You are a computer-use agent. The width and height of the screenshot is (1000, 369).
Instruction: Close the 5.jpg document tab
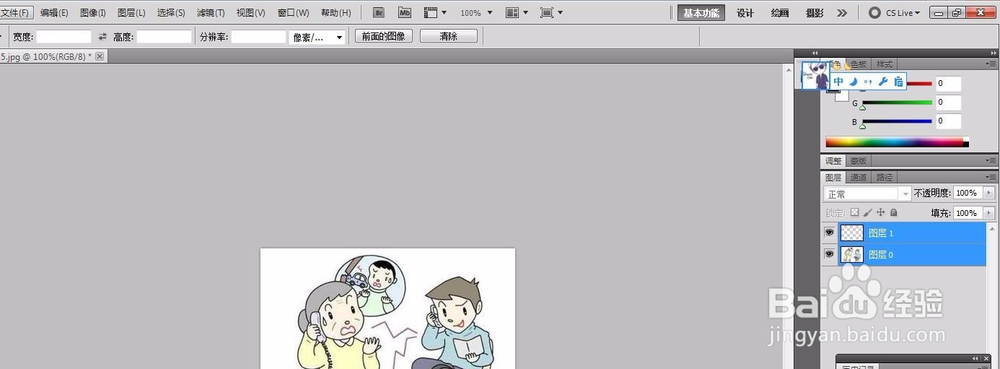pos(99,57)
